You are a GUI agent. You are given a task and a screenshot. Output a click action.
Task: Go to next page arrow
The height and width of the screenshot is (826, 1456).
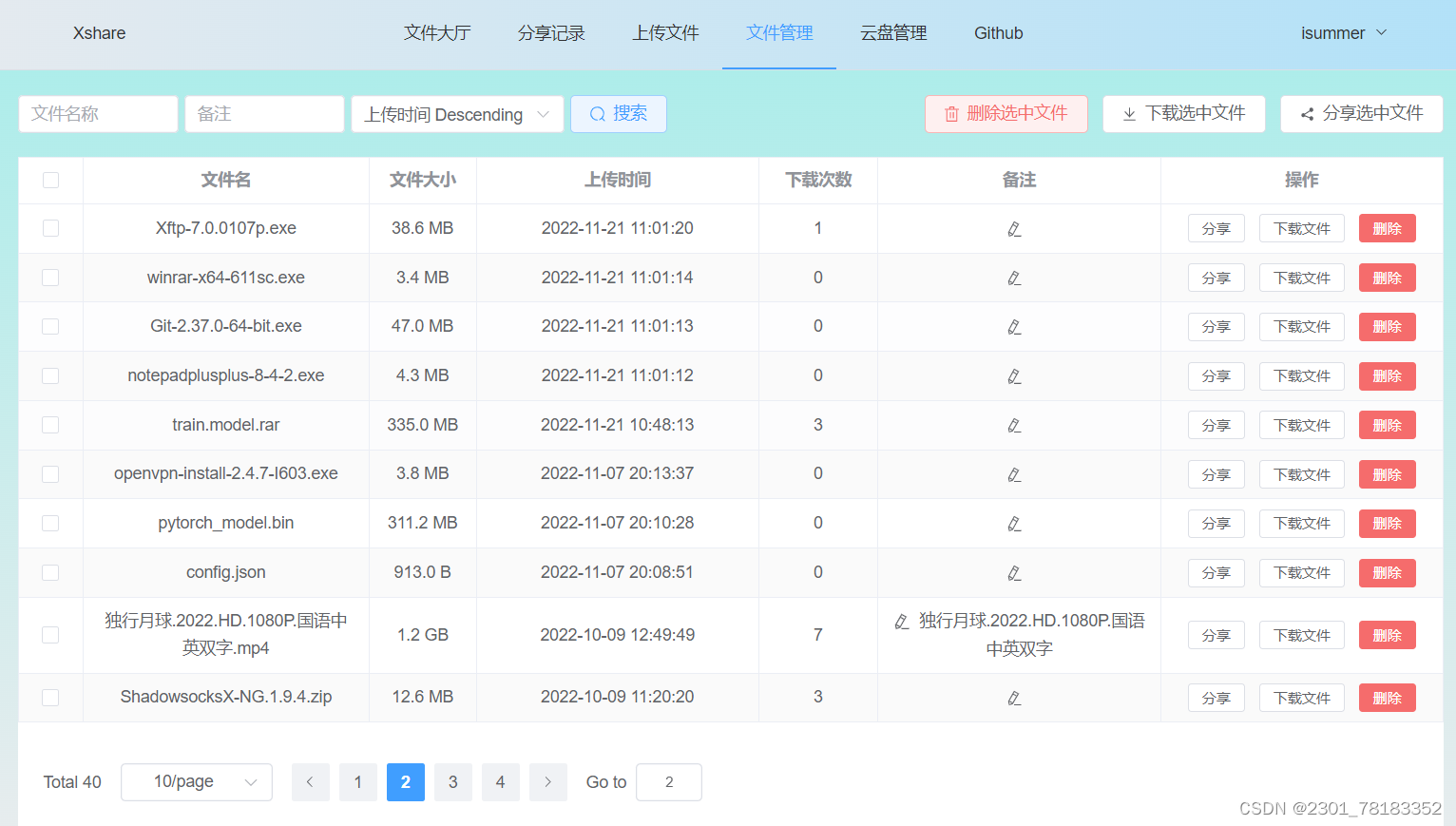pyautogui.click(x=547, y=782)
